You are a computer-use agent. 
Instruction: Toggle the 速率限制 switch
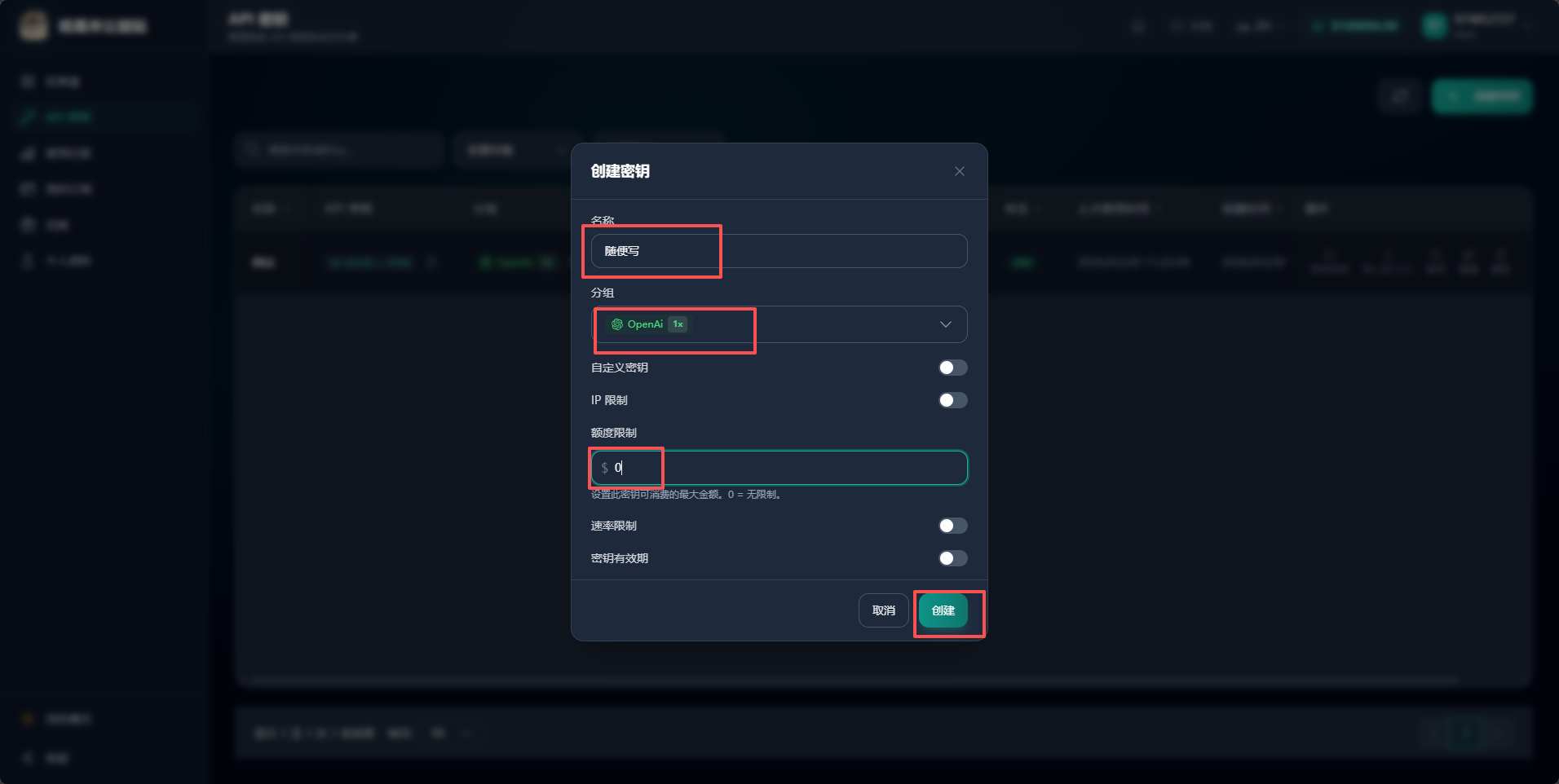[952, 526]
